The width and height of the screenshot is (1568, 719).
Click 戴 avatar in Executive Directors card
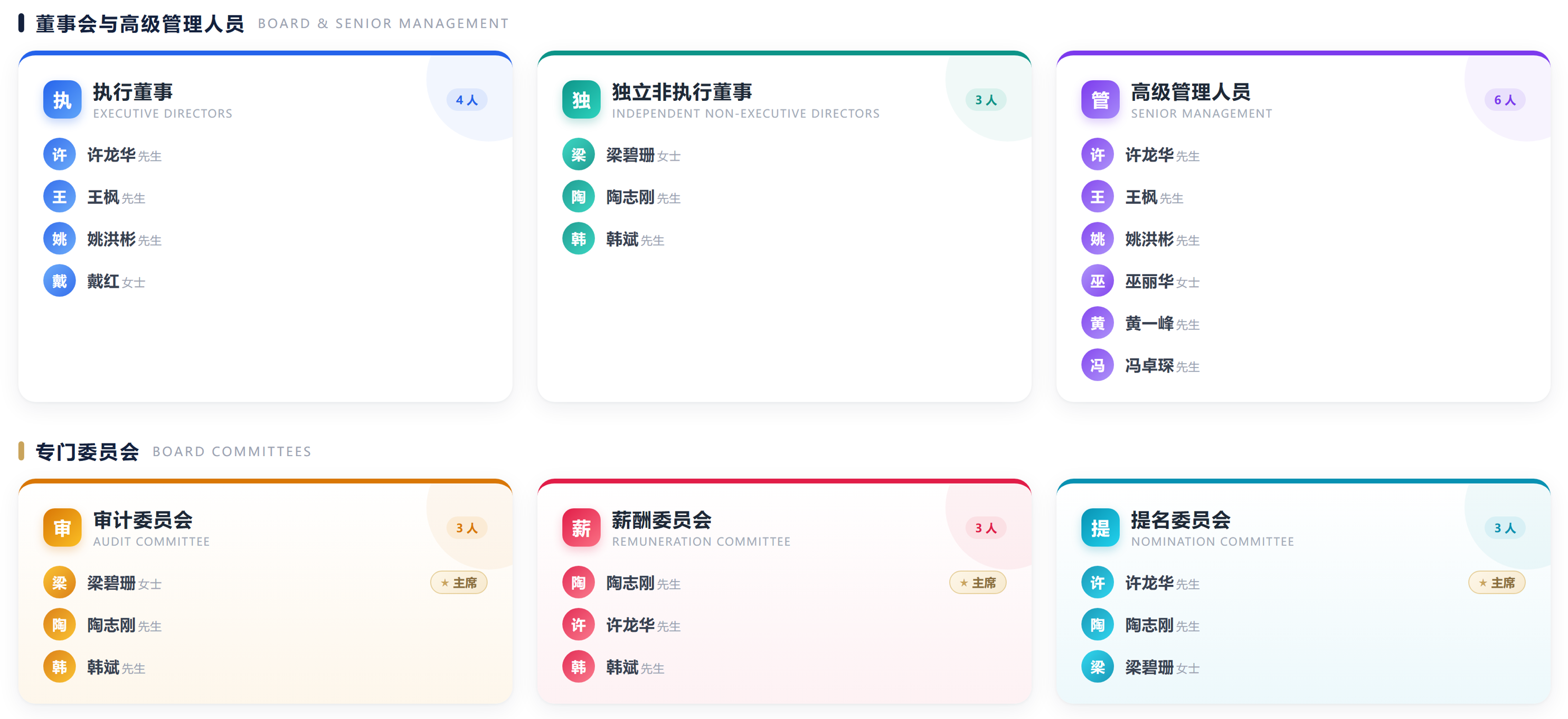60,281
